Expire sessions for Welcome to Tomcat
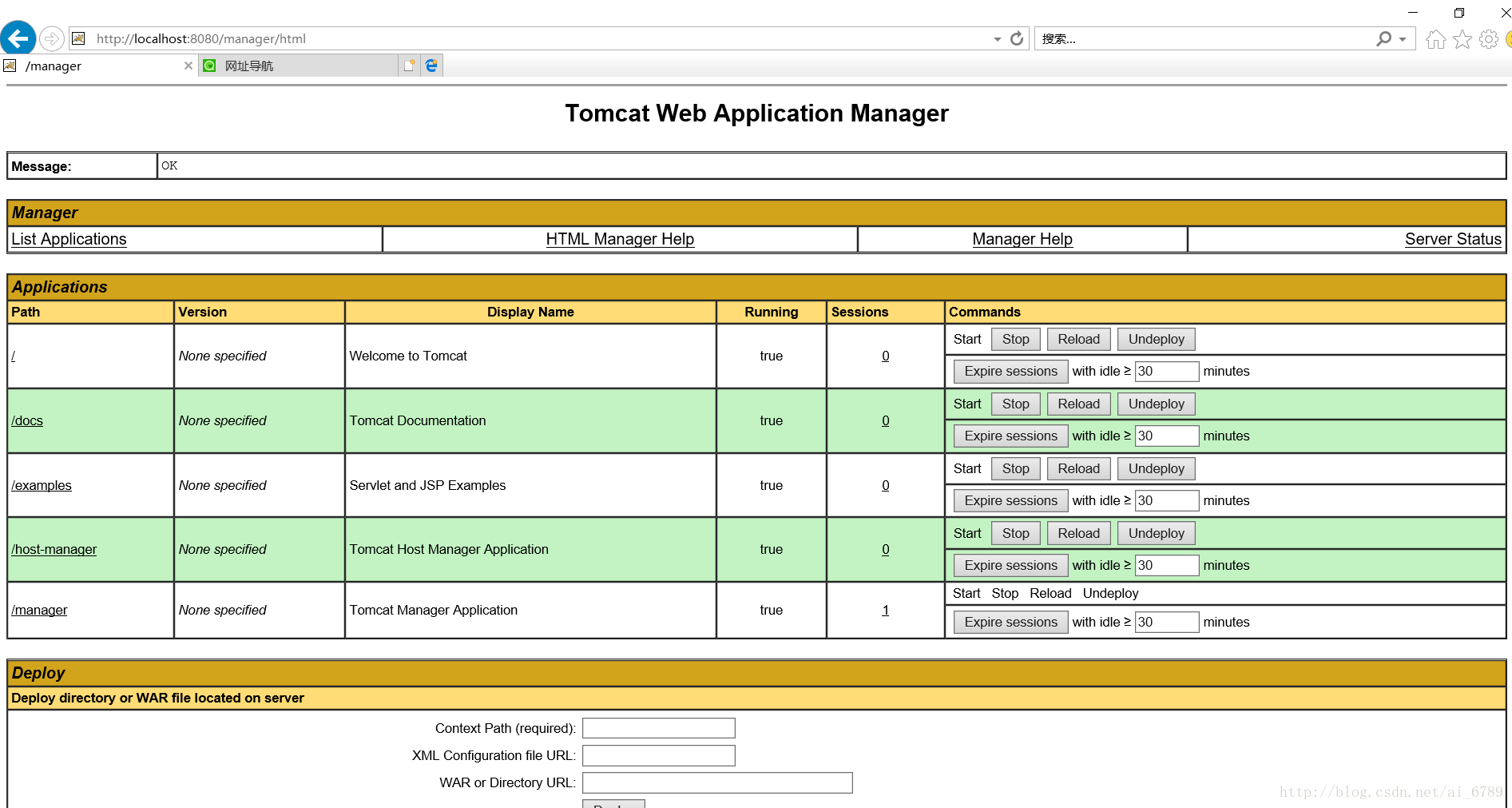The width and height of the screenshot is (1512, 808). (1010, 371)
